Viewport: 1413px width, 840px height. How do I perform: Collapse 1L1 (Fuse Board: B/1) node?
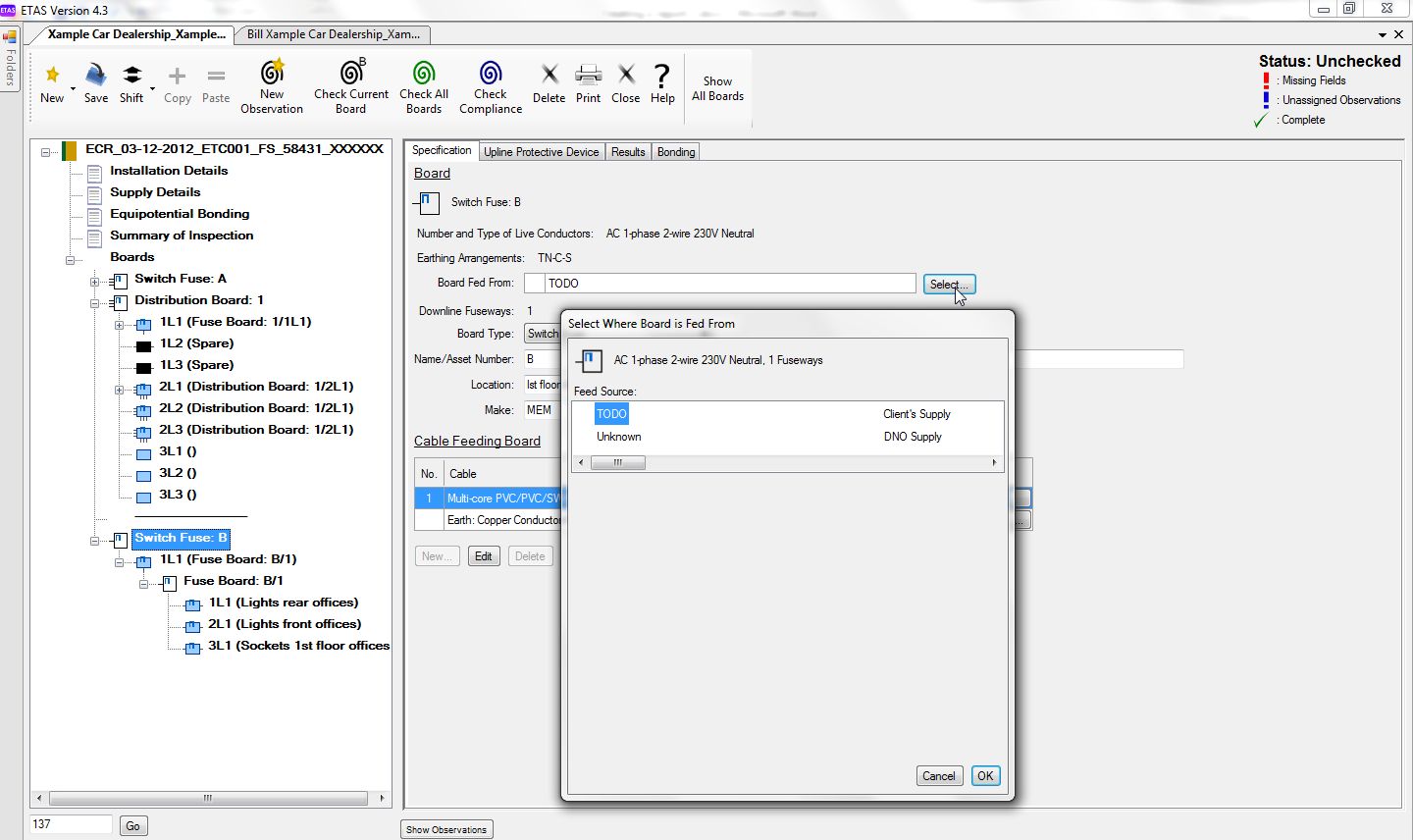pyautogui.click(x=119, y=562)
